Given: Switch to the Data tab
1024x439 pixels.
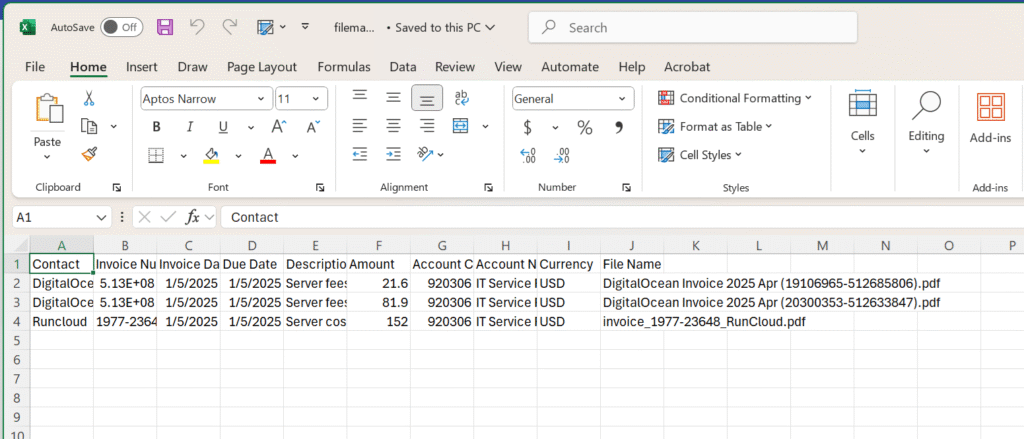Looking at the screenshot, I should 403,67.
